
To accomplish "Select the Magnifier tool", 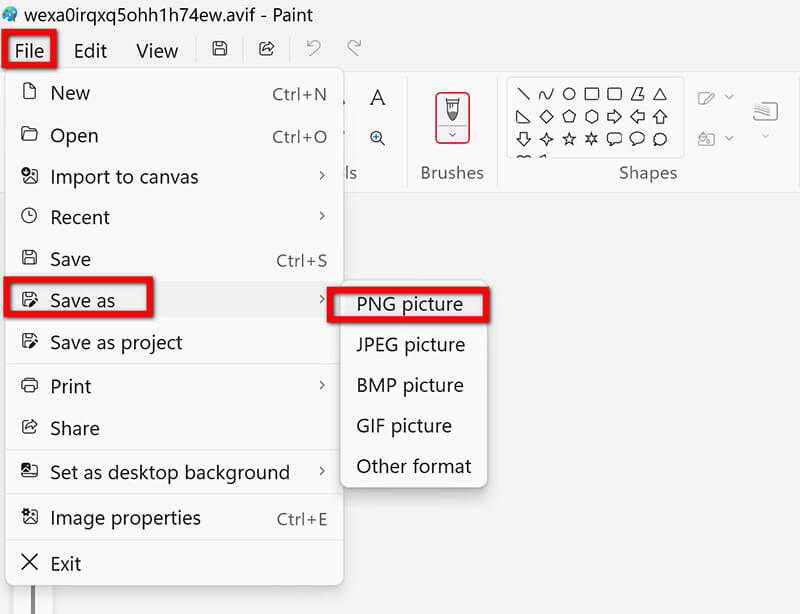I will (378, 137).
